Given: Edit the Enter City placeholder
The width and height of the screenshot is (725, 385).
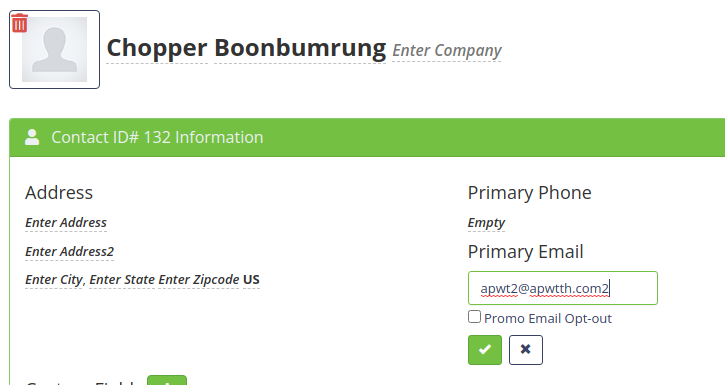Looking at the screenshot, I should click(54, 280).
